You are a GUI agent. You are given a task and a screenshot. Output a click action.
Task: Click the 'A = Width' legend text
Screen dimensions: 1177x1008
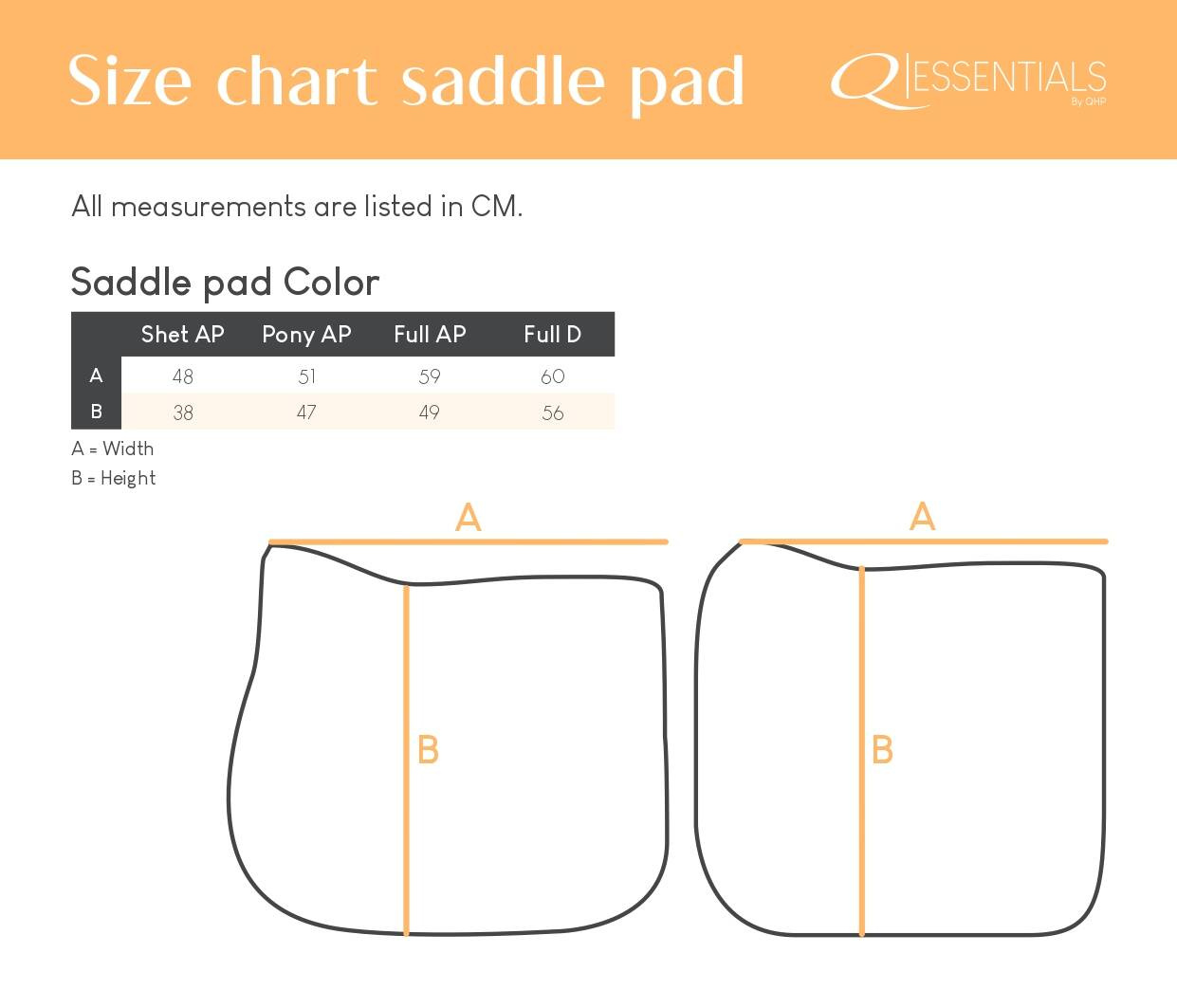tap(112, 449)
